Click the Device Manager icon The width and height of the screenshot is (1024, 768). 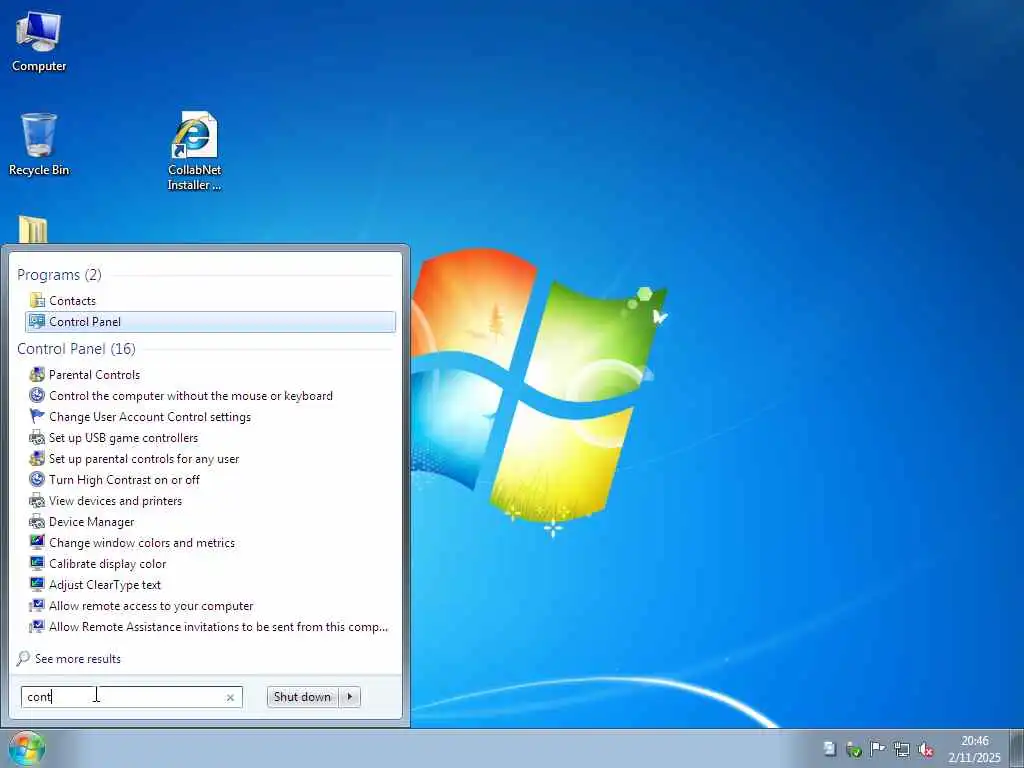(x=37, y=521)
